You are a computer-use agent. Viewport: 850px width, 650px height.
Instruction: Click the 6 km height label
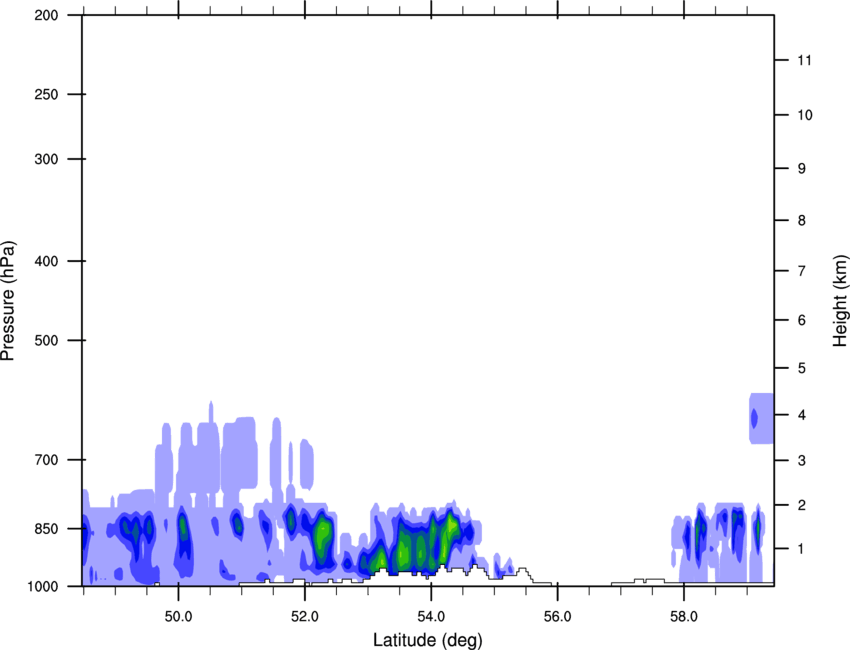point(802,320)
